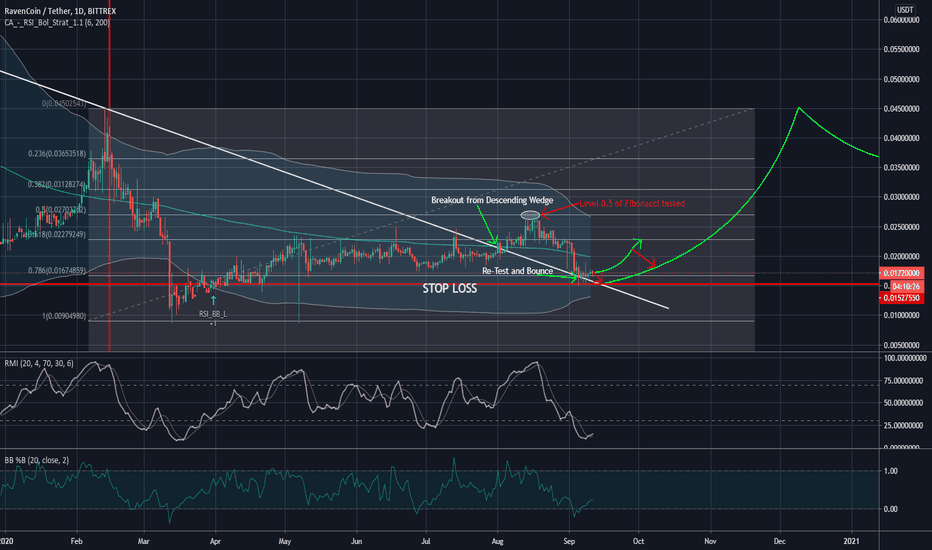Screen dimensions: 932x550
Task: Click the red 0.01527550 price line tag
Action: tap(901, 298)
